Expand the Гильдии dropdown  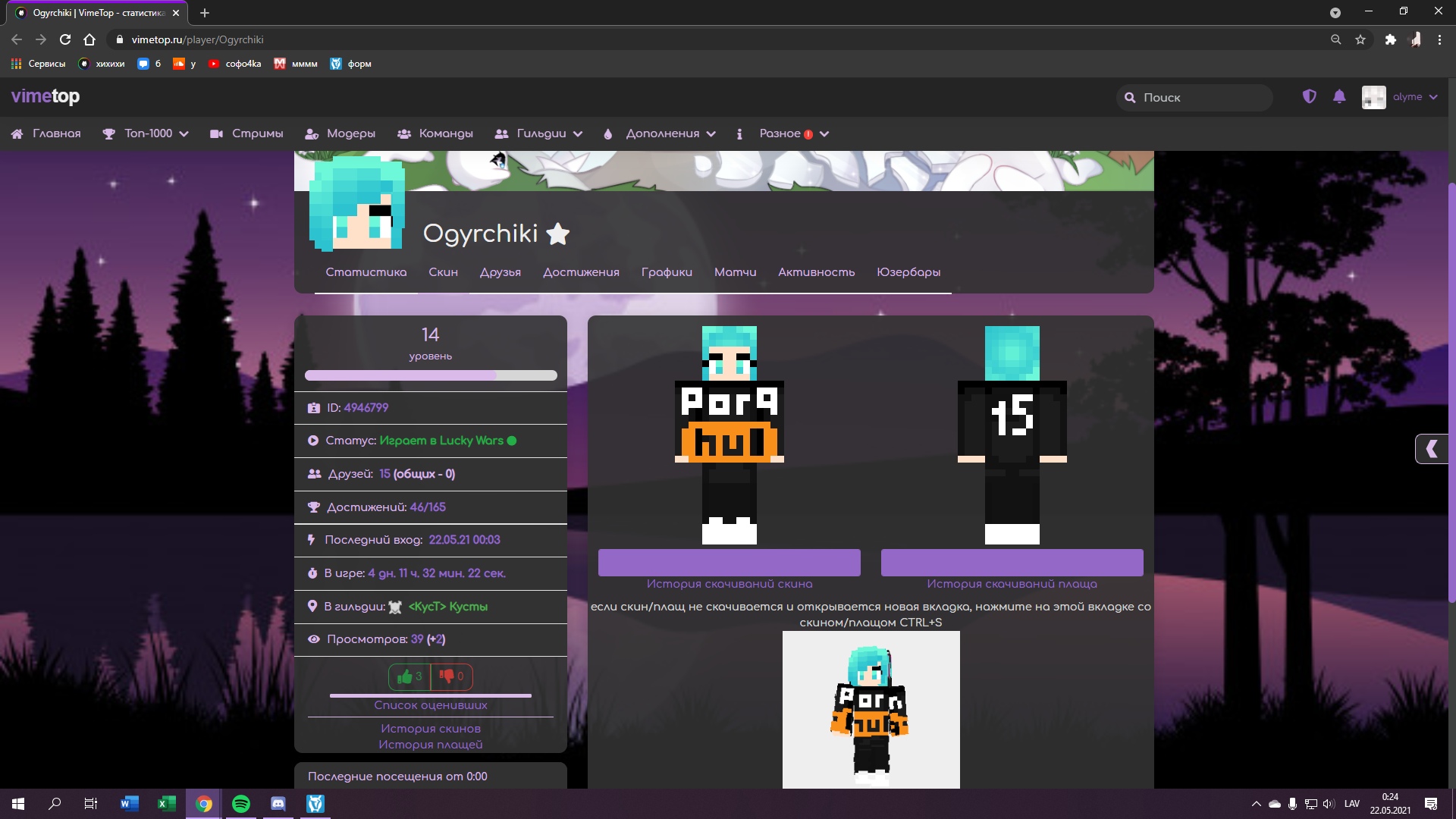(x=538, y=133)
